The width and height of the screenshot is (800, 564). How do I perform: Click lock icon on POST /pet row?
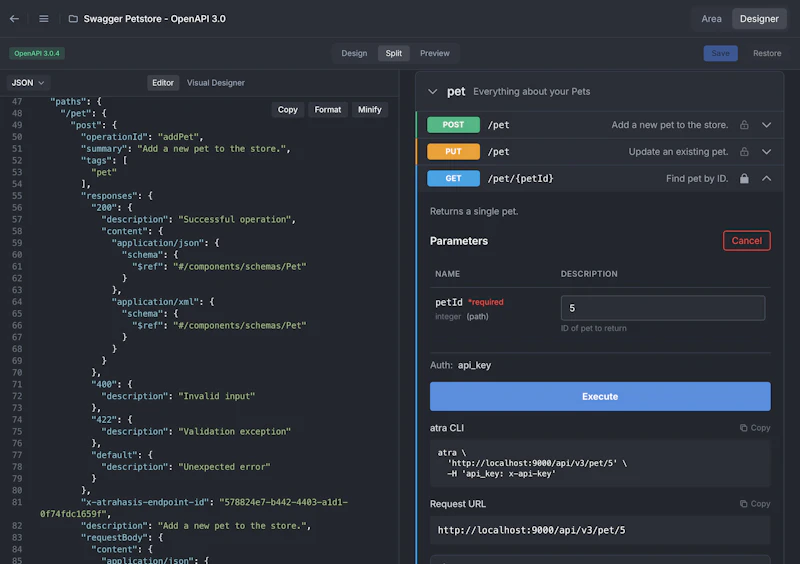[x=744, y=125]
